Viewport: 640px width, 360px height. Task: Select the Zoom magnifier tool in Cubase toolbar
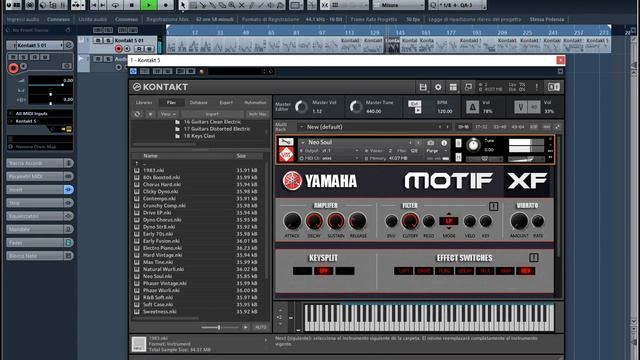point(232,5)
